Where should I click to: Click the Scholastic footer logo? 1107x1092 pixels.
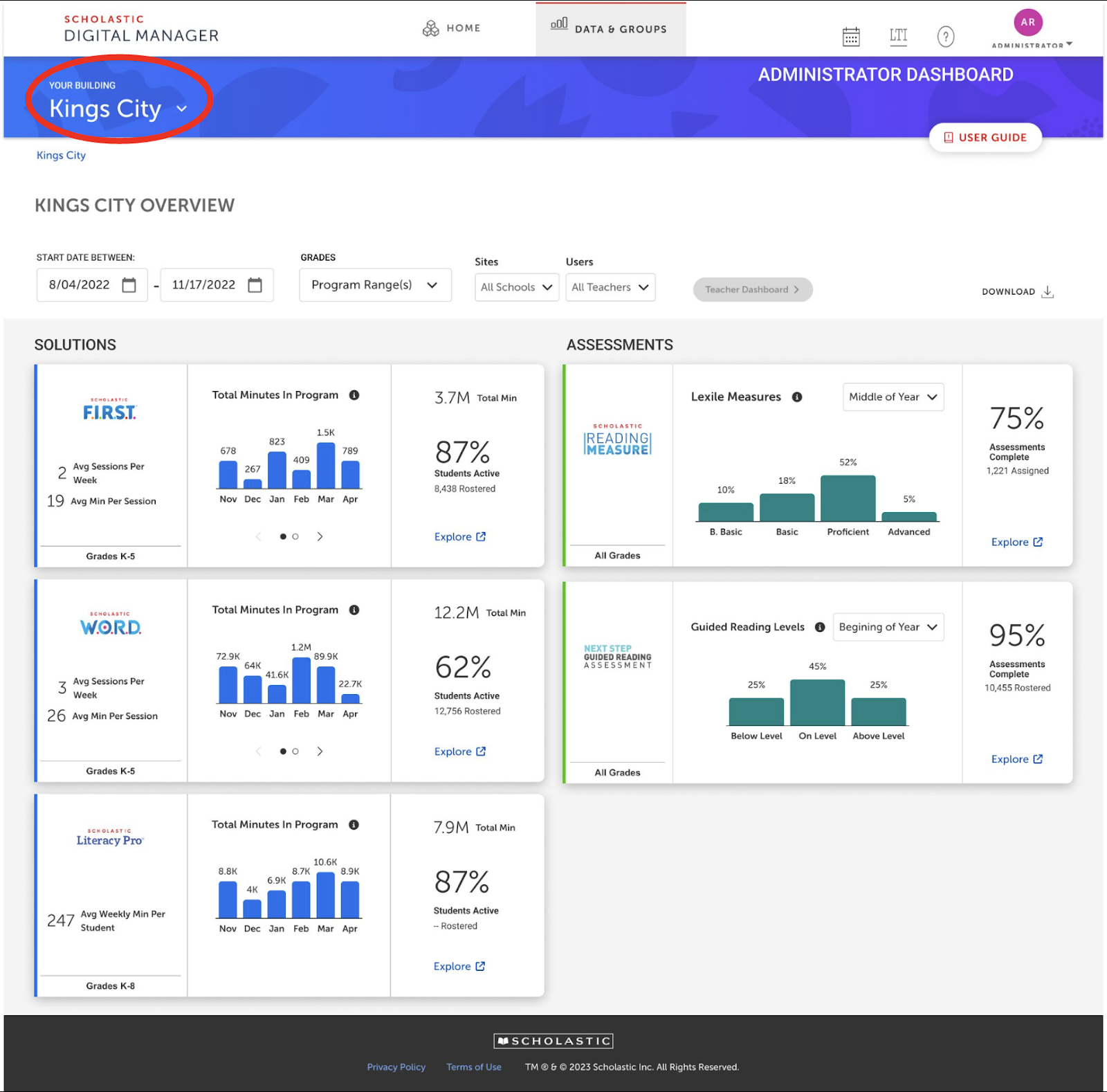553,1041
